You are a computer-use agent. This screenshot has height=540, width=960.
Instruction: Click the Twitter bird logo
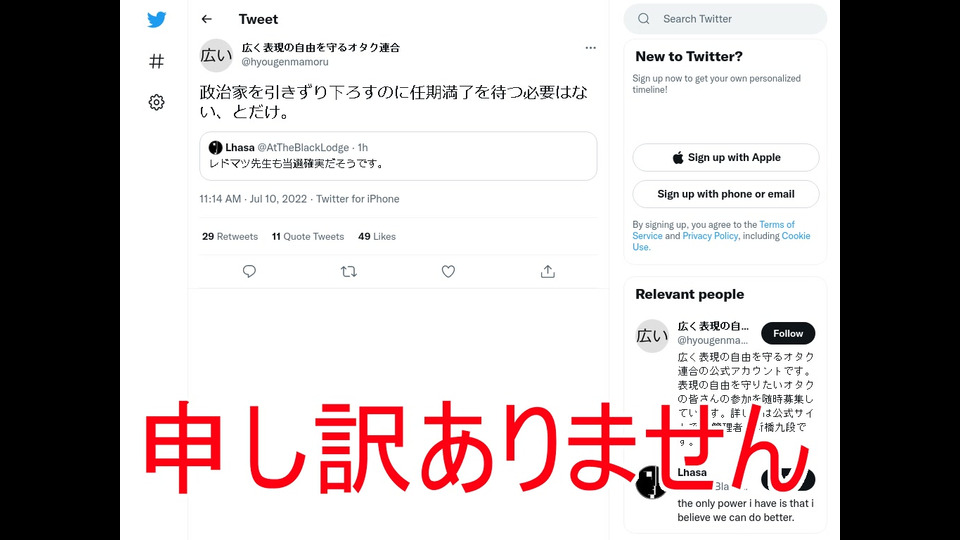[157, 20]
